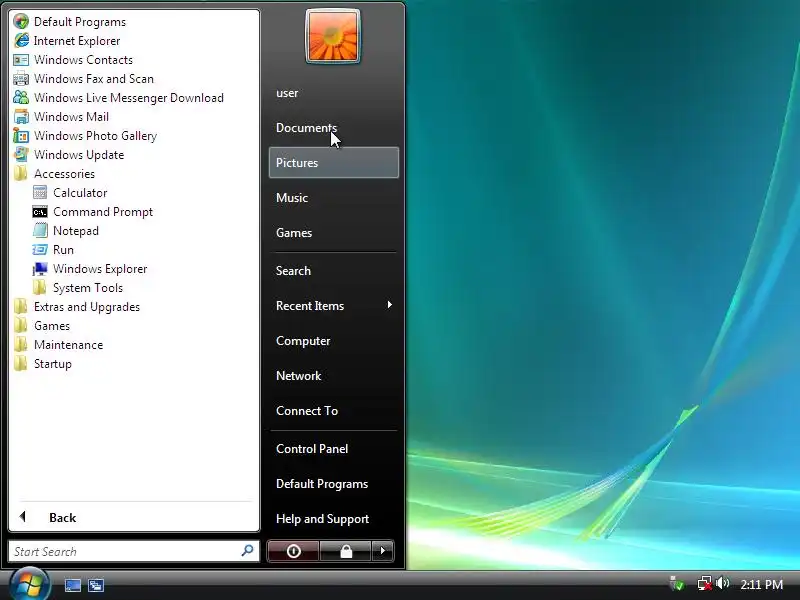The height and width of the screenshot is (600, 800).
Task: Open the Recent Items submenu arrow
Action: click(x=389, y=305)
